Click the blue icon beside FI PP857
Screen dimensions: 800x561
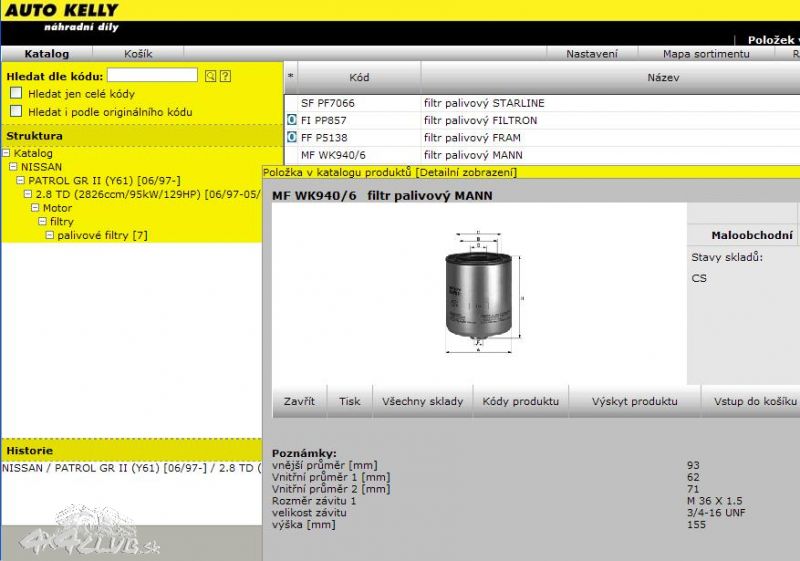pos(292,120)
